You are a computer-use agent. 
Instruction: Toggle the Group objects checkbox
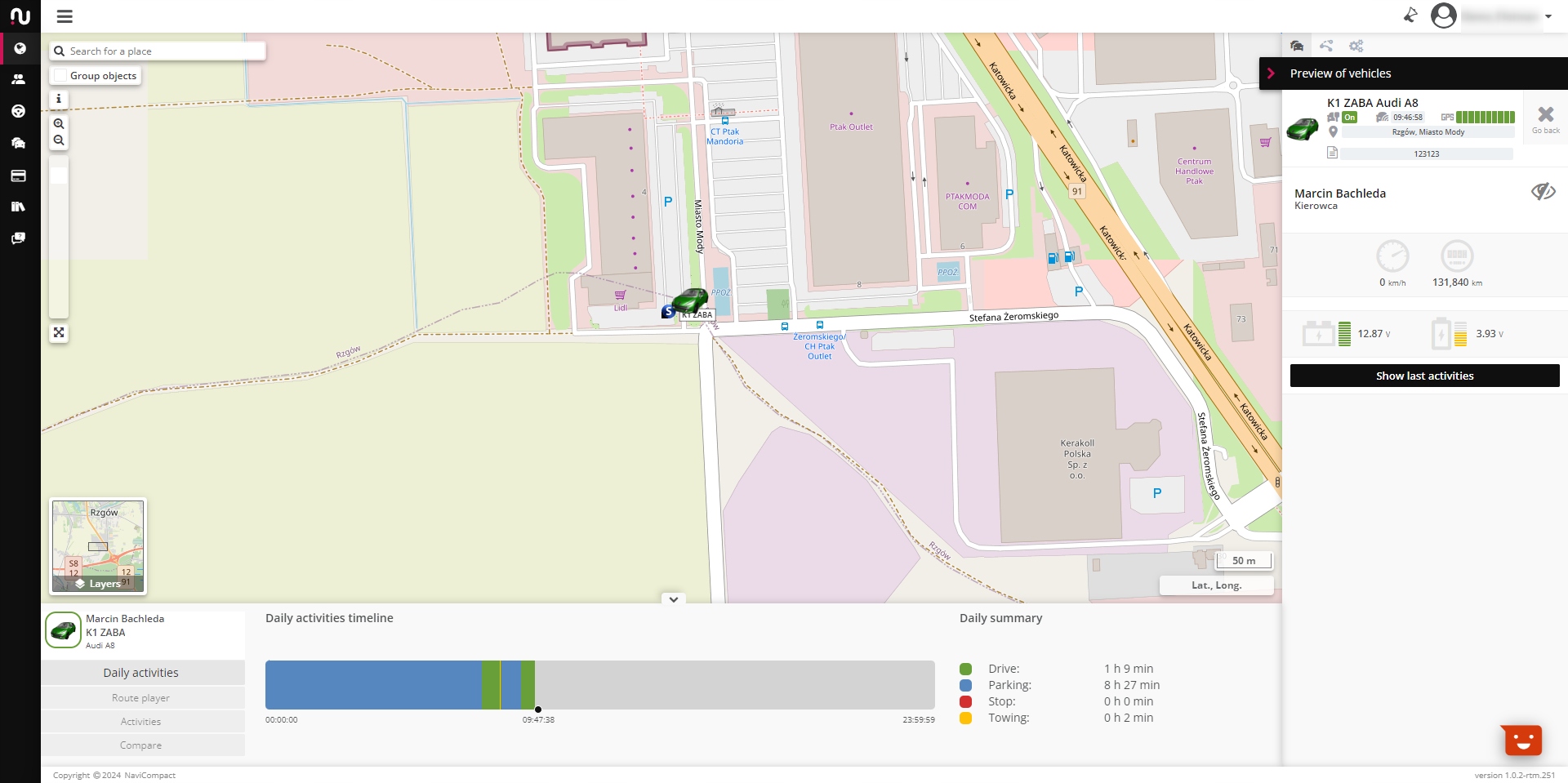click(60, 76)
